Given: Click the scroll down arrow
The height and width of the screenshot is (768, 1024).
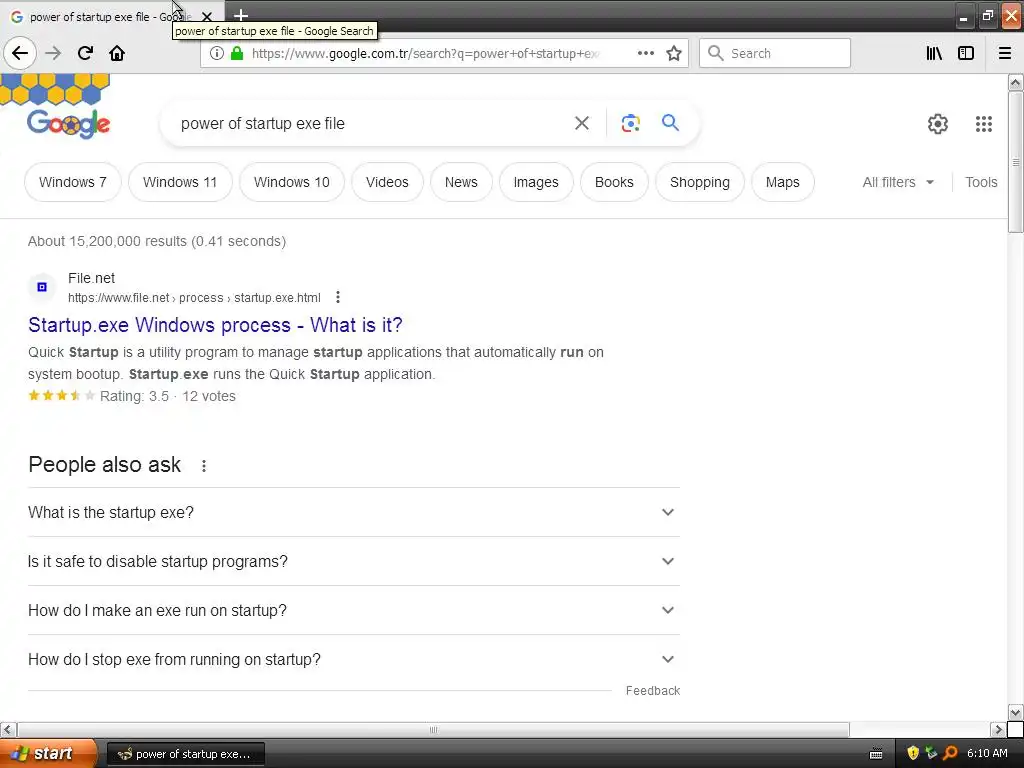Looking at the screenshot, I should click(1015, 712).
